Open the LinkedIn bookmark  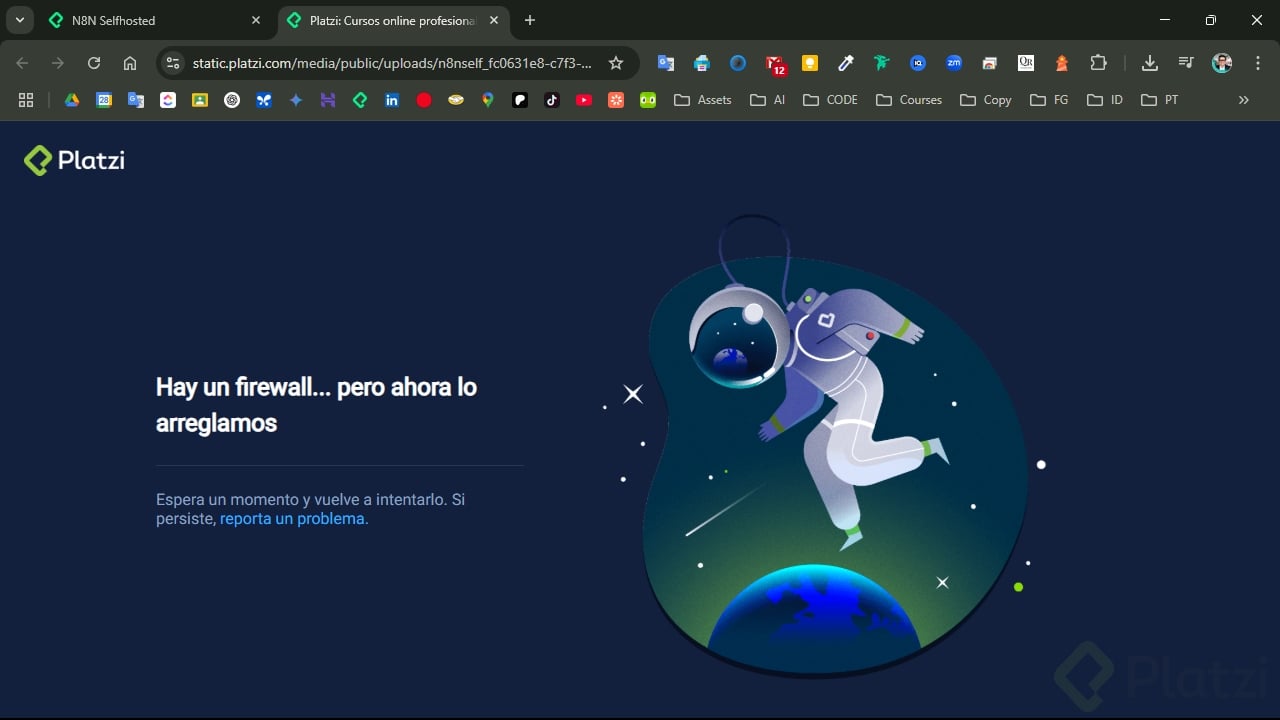click(392, 100)
